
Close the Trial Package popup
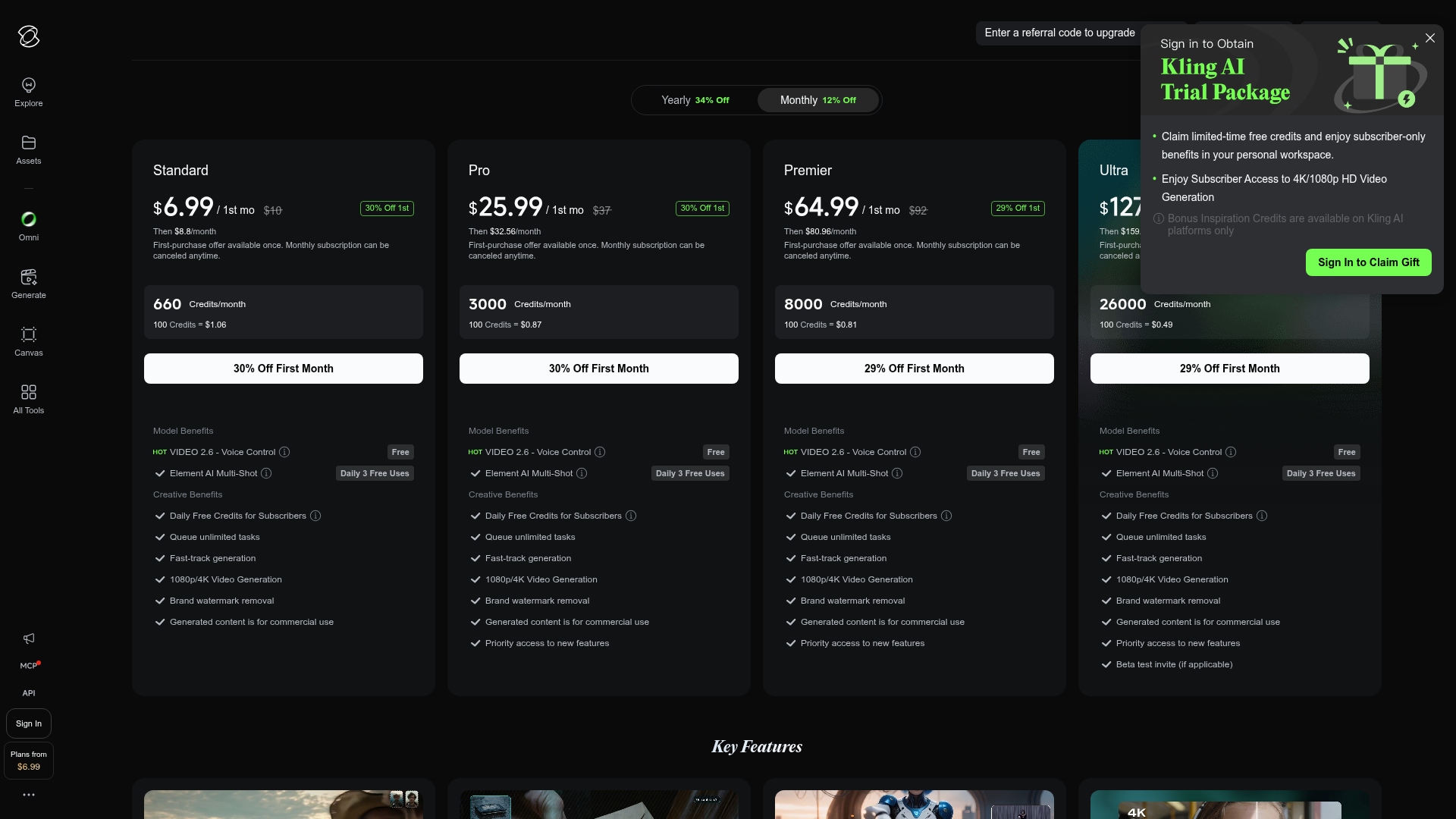coord(1430,38)
